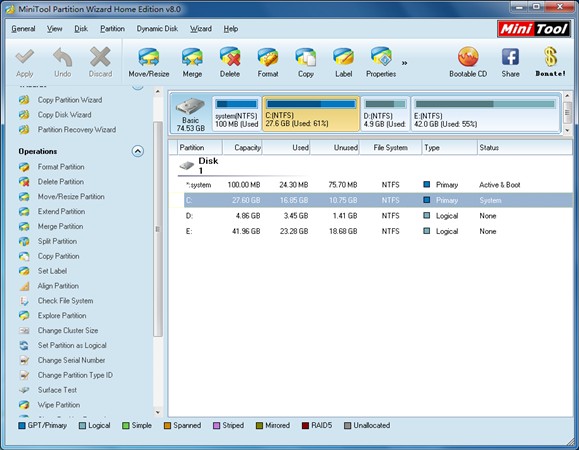579x450 pixels.
Task: Click the Move/Resize Partition sidebar icon
Action: 24,196
